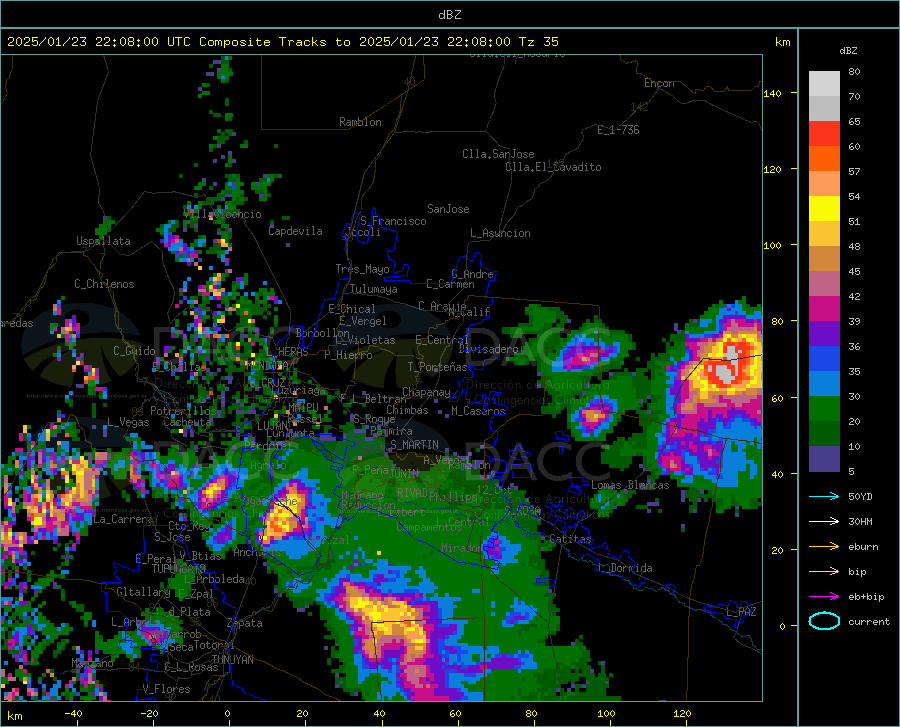The height and width of the screenshot is (727, 900).
Task: Pick the dark green 10-20 dBZ legend swatch
Action: coord(824,434)
